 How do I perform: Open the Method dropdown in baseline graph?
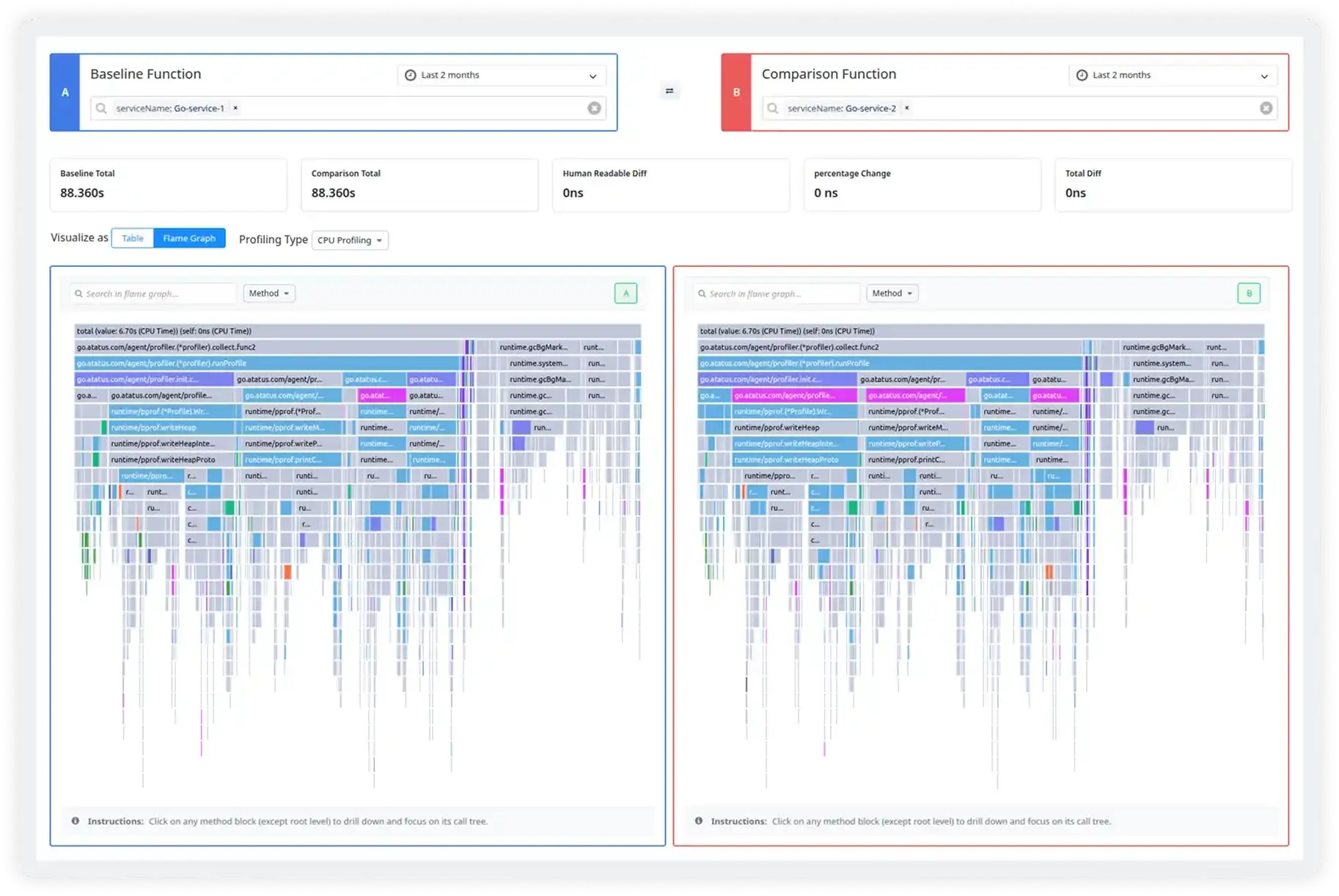point(269,293)
